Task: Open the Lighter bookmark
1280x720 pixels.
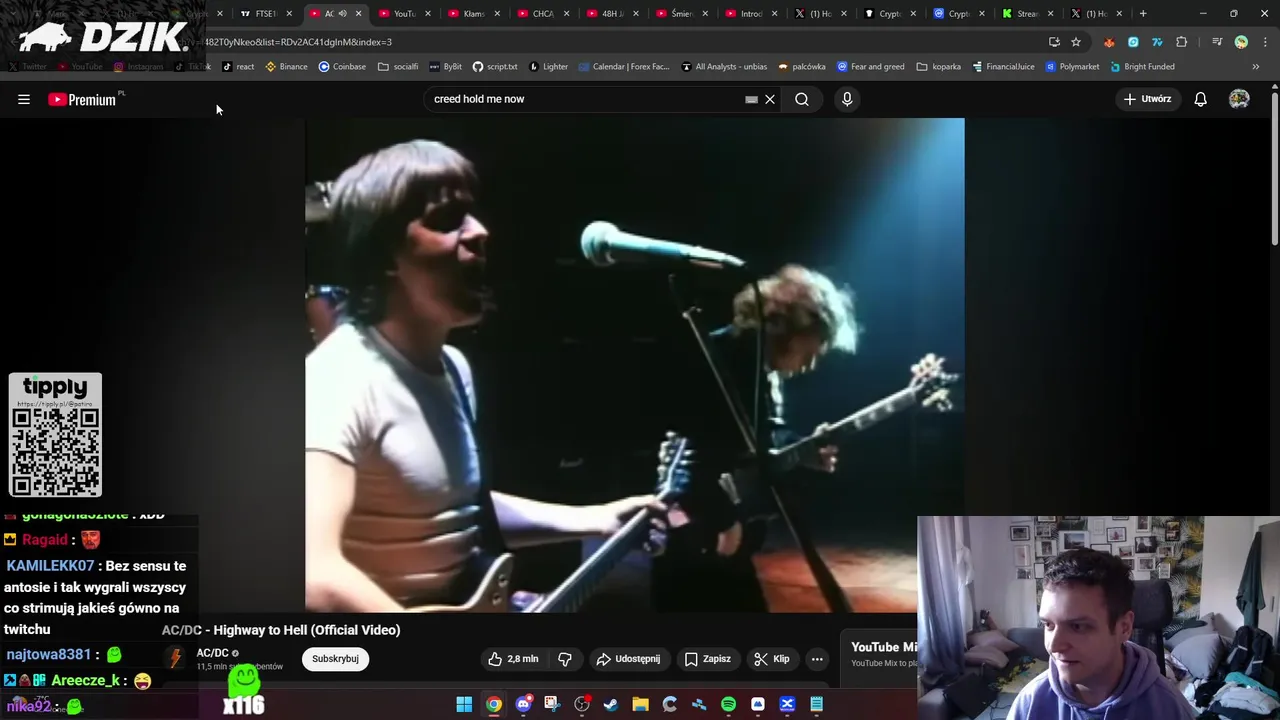Action: [548, 67]
